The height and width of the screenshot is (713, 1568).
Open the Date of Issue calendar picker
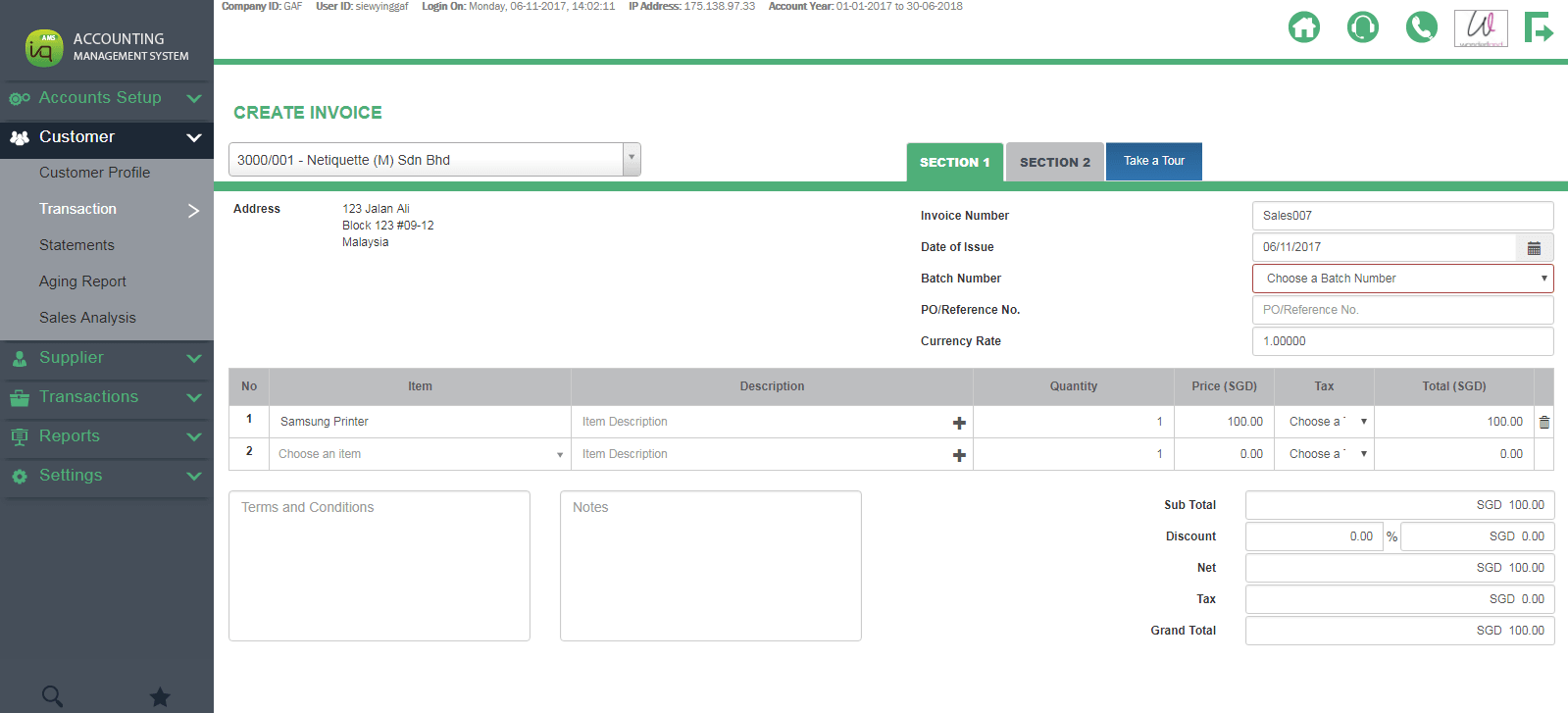1534,248
